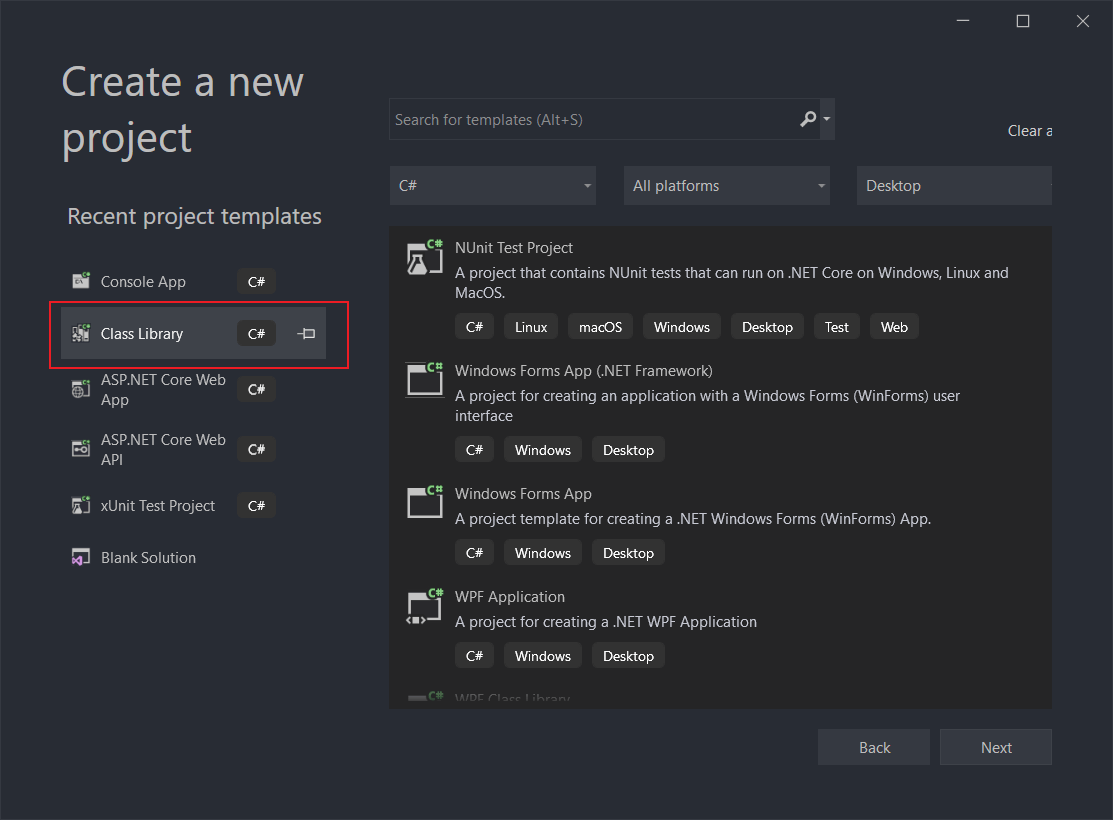Screen dimensions: 1113x820
Task: Click the Back button
Action: point(873,747)
